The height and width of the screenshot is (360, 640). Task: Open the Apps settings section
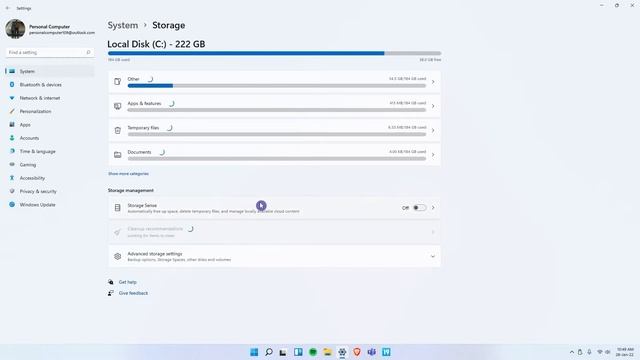(x=49, y=124)
